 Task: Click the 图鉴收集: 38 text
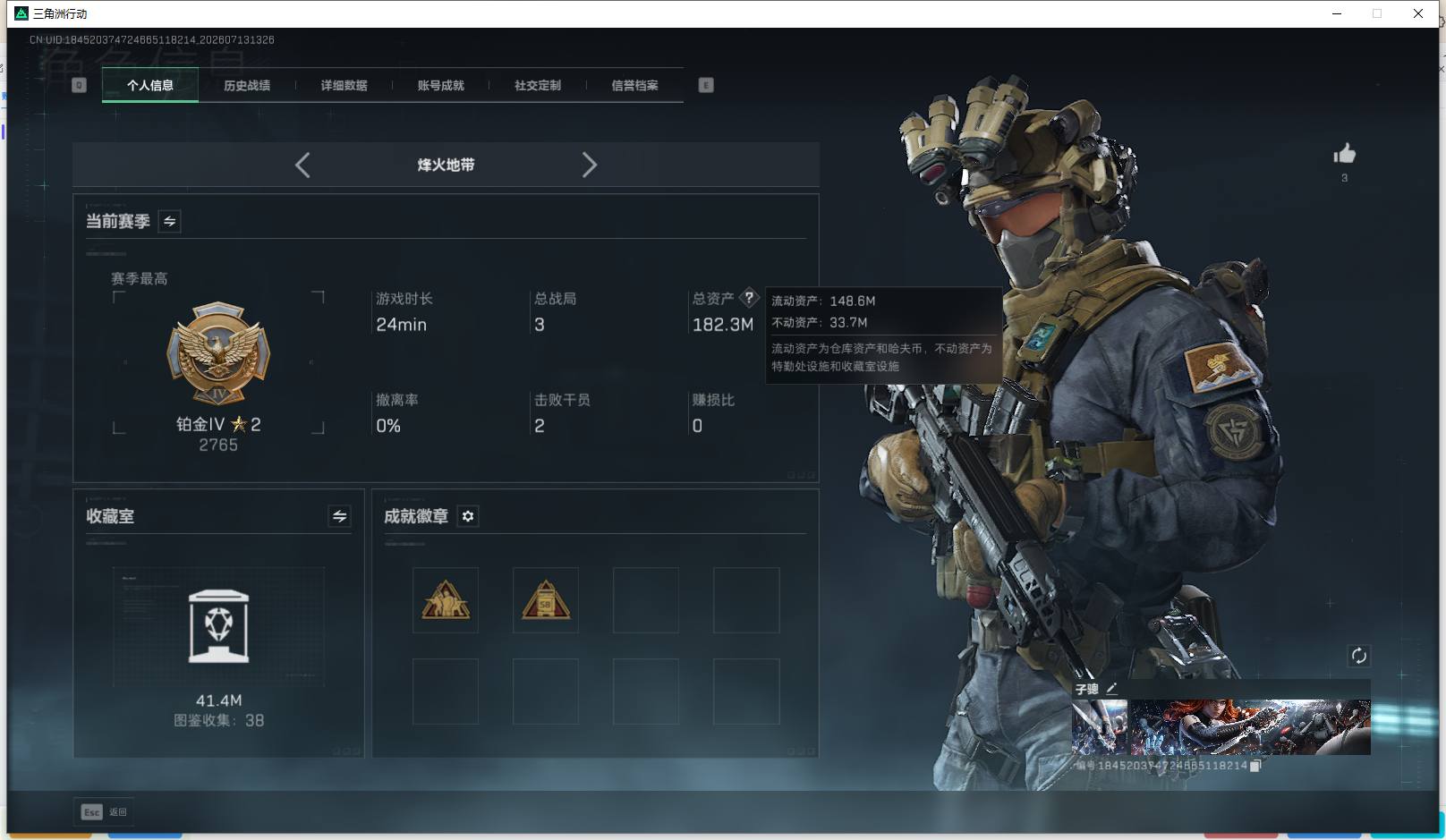219,720
